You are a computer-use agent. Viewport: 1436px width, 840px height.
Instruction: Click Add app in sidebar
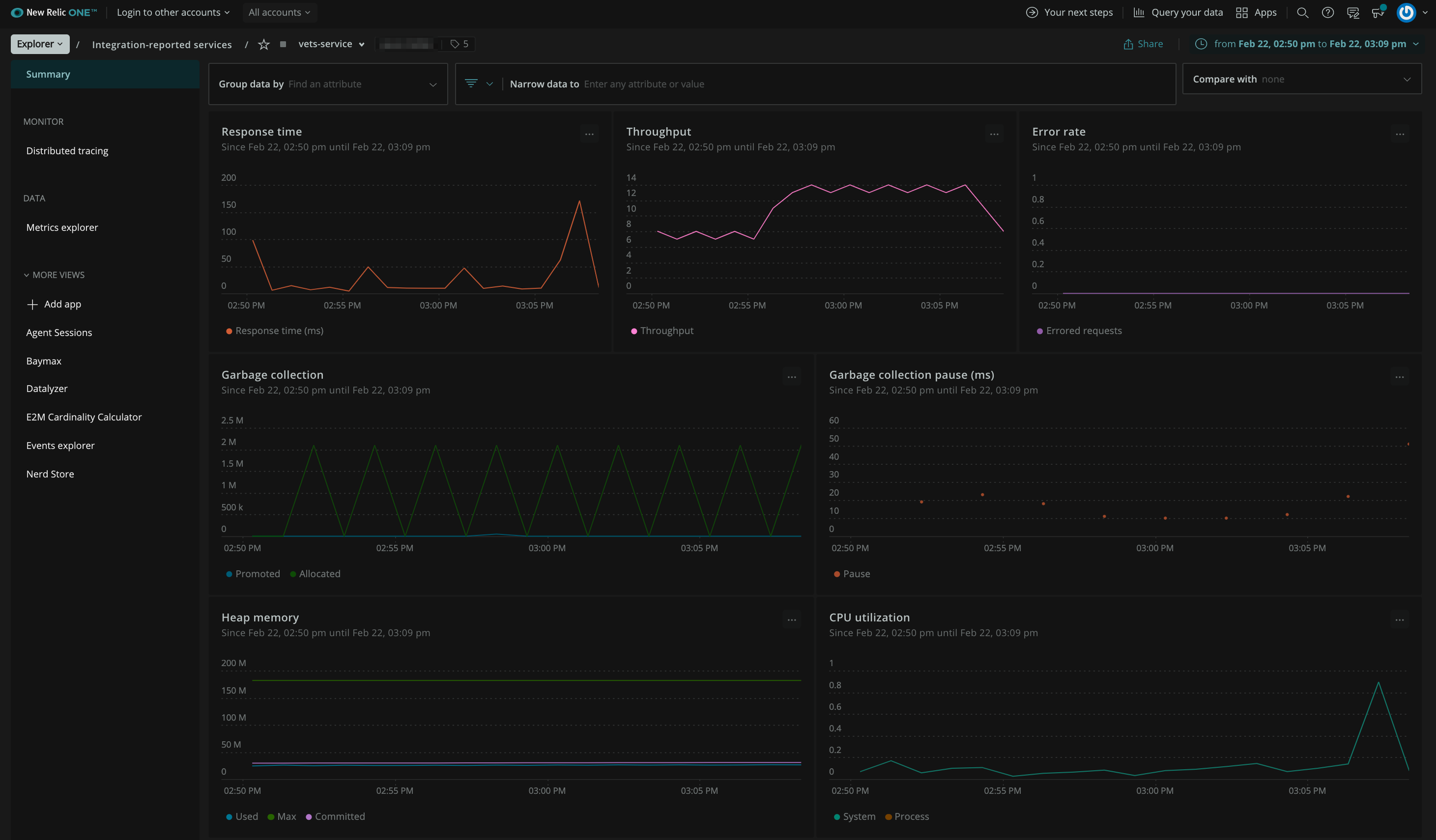[62, 303]
